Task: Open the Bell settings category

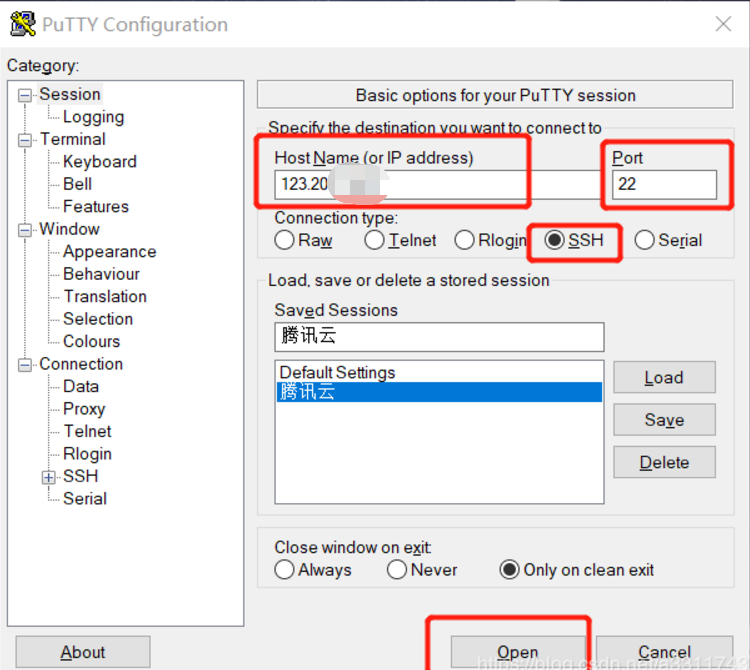Action: (77, 184)
